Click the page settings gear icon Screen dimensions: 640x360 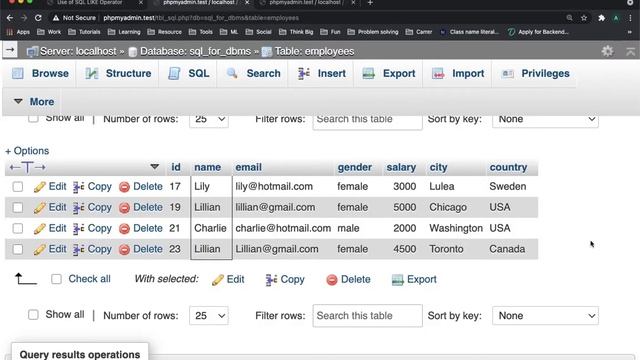607,51
